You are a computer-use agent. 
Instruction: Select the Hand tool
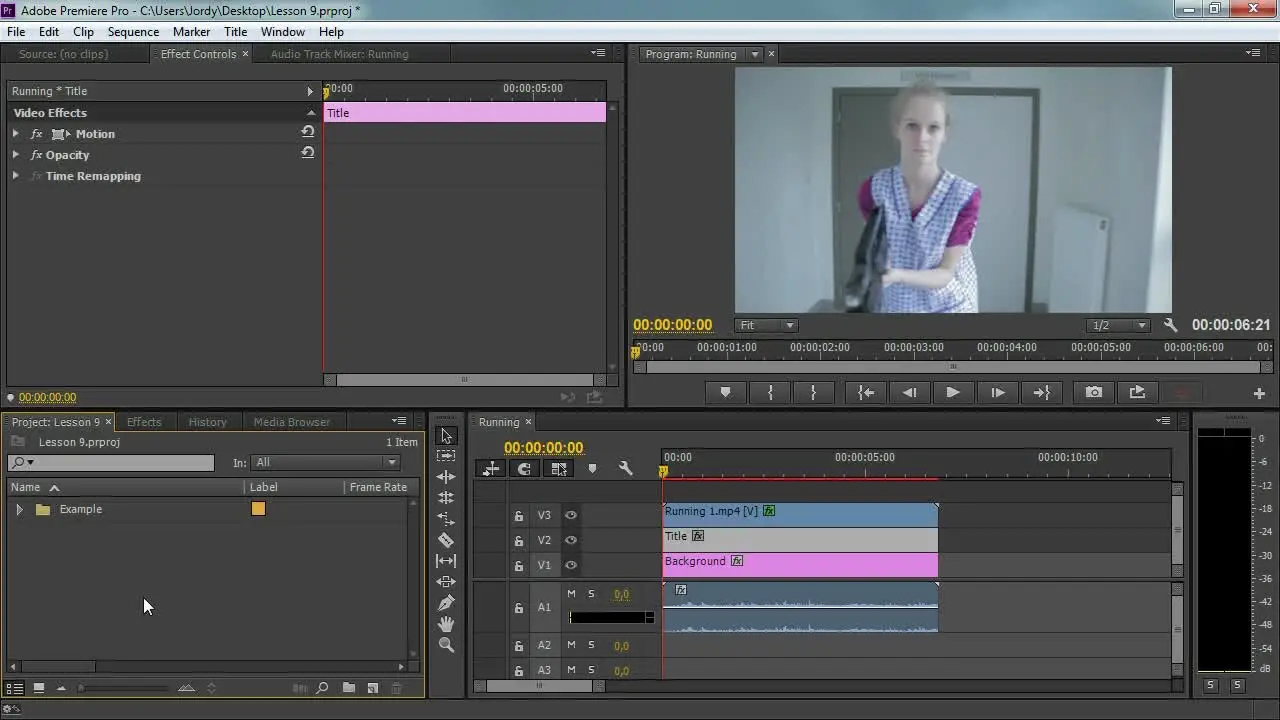click(x=446, y=624)
